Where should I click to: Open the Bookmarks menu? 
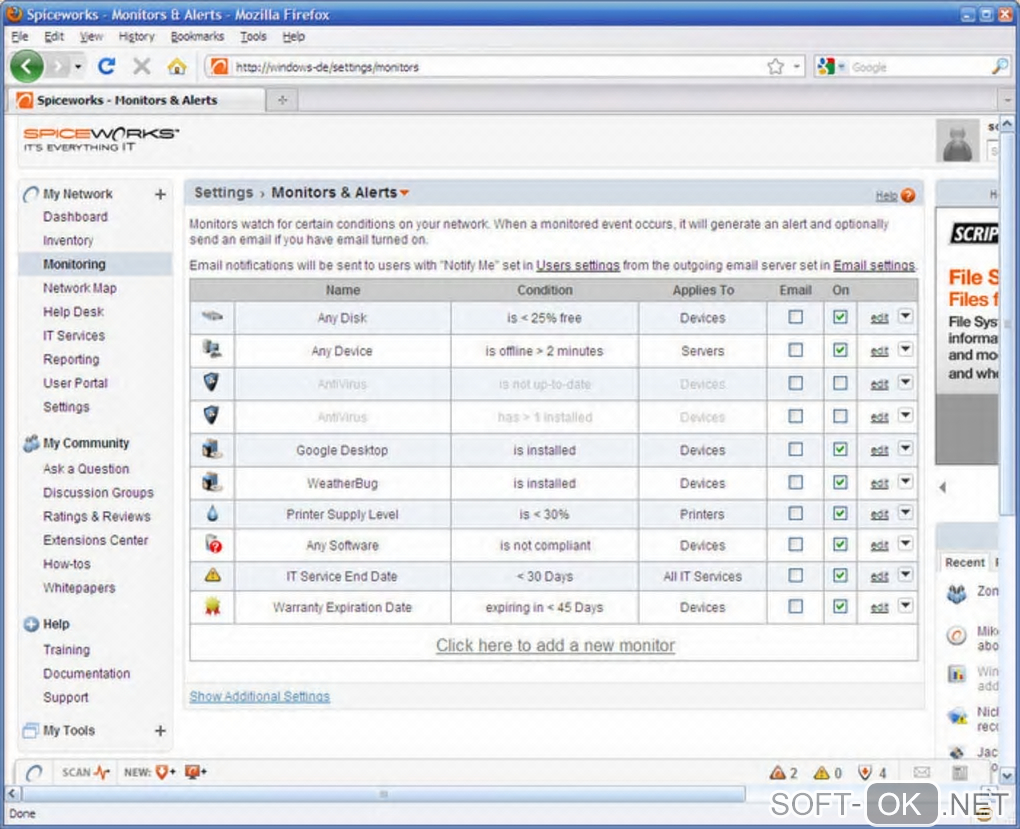click(x=197, y=36)
